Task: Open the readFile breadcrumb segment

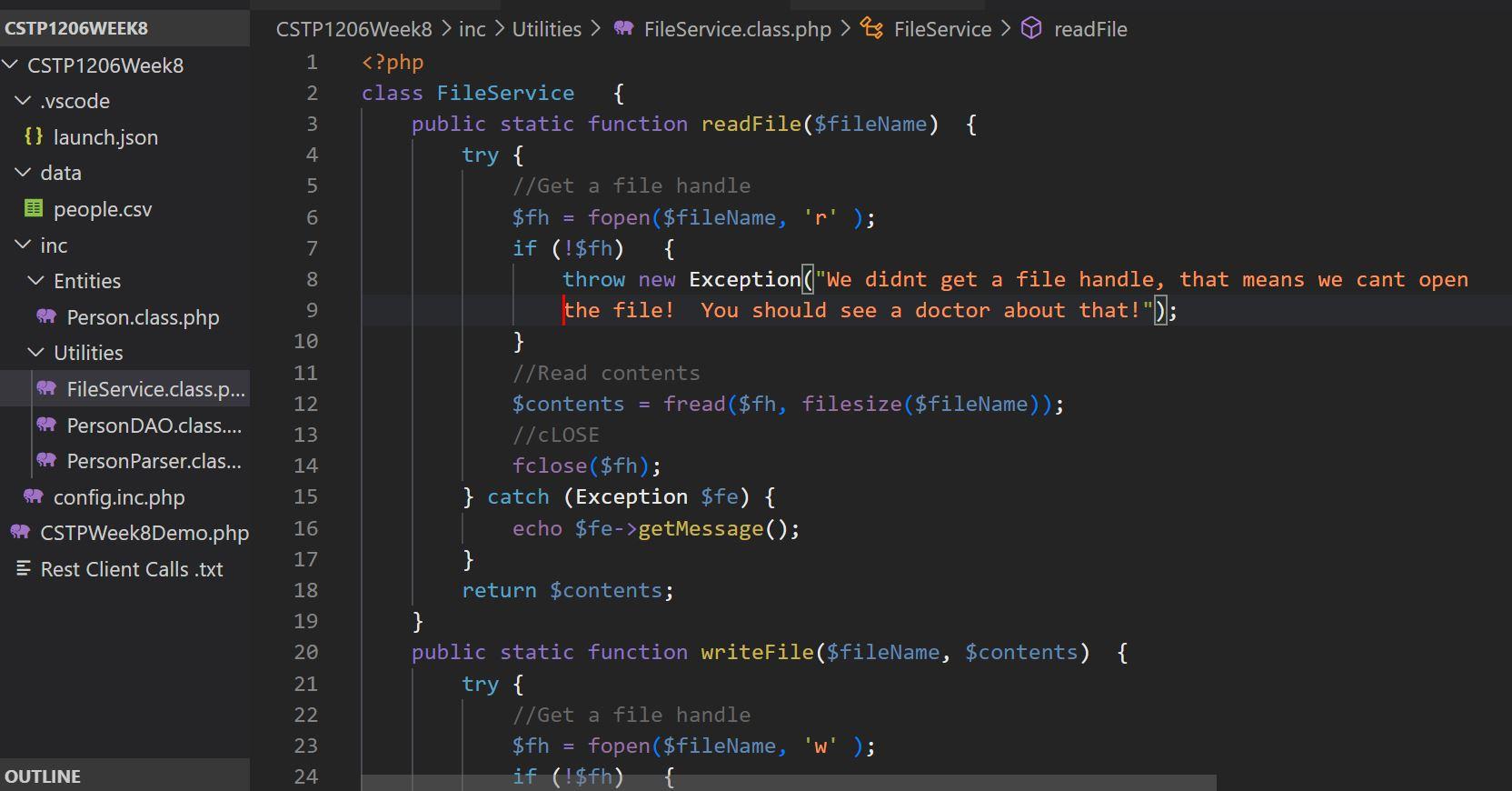Action: [x=1090, y=29]
